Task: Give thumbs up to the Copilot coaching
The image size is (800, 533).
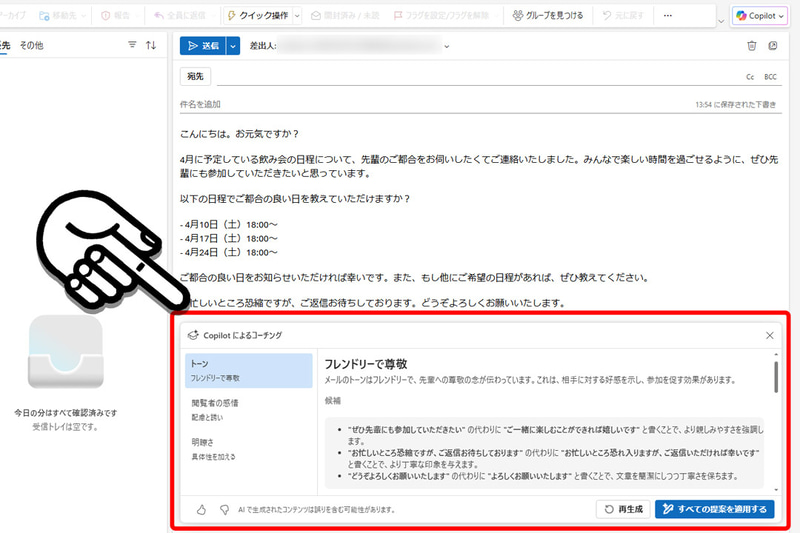Action: (x=202, y=509)
